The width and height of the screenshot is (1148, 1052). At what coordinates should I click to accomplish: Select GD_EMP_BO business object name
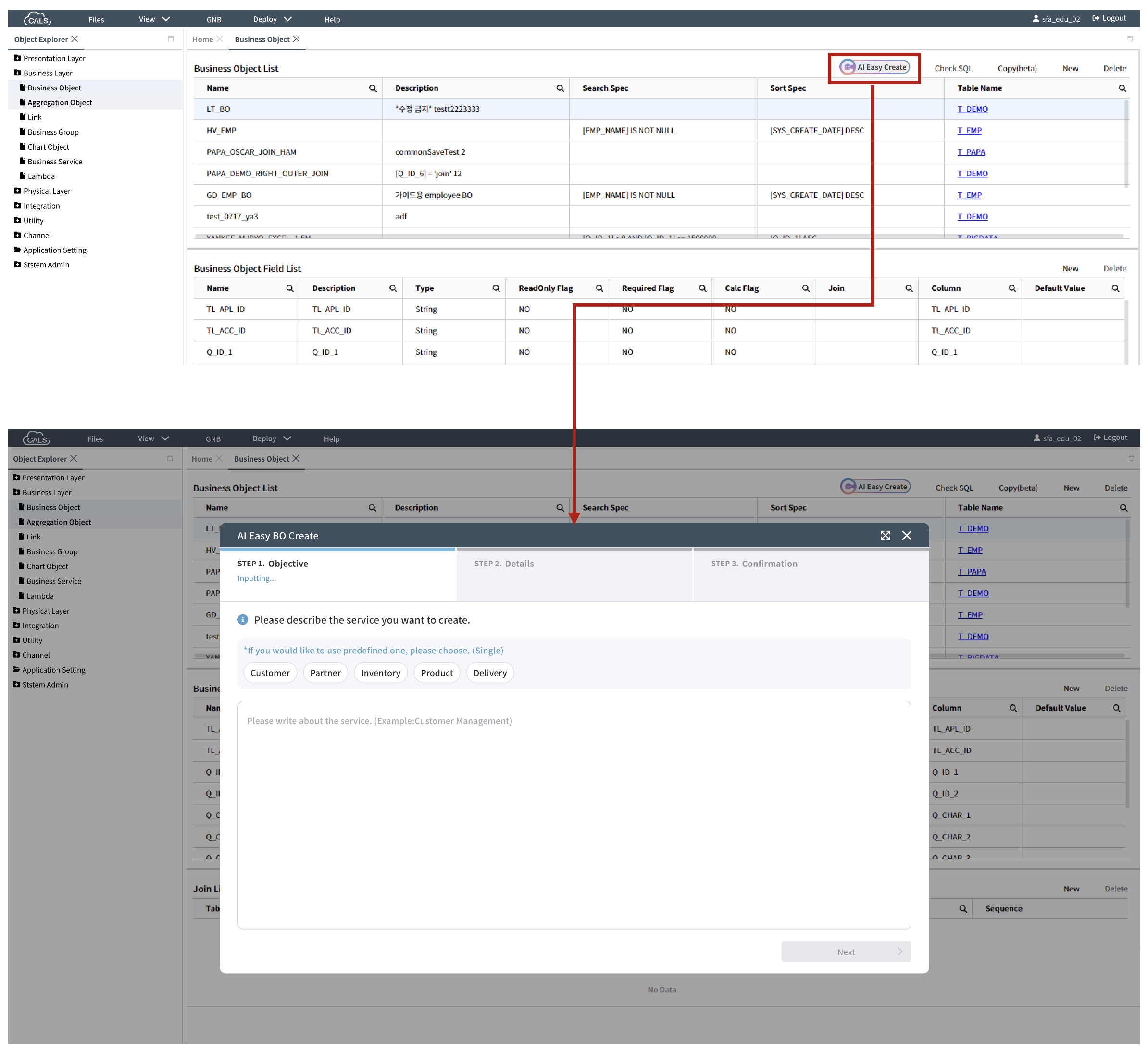coord(229,195)
